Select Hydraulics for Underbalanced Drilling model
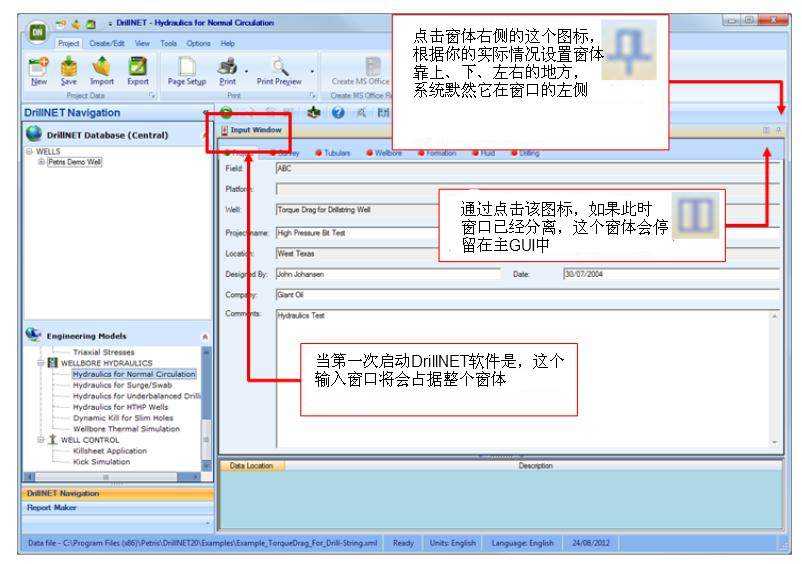 137,396
